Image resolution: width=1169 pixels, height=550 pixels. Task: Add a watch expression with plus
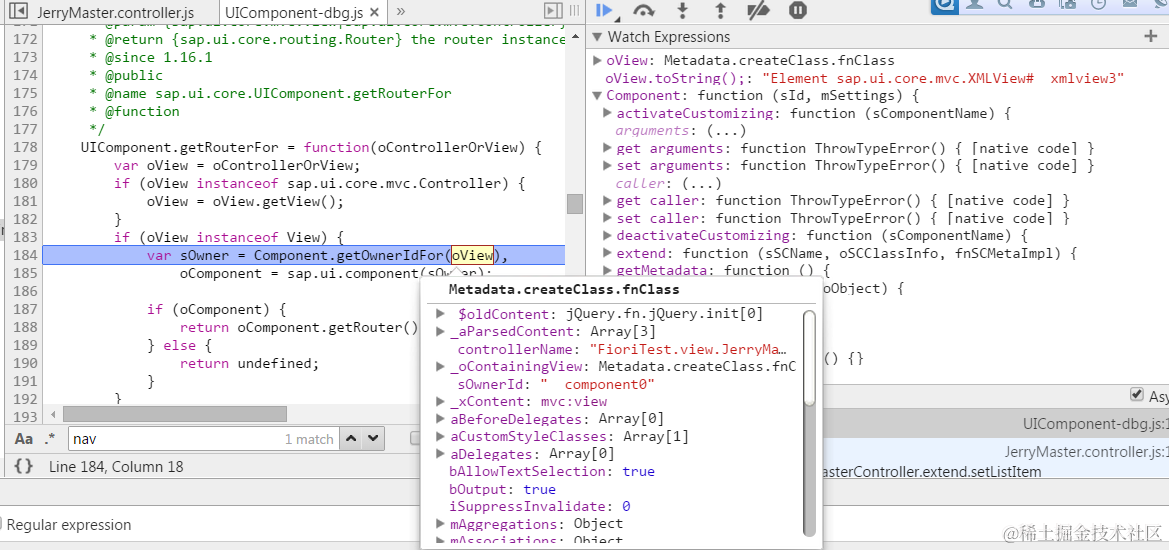(1151, 37)
